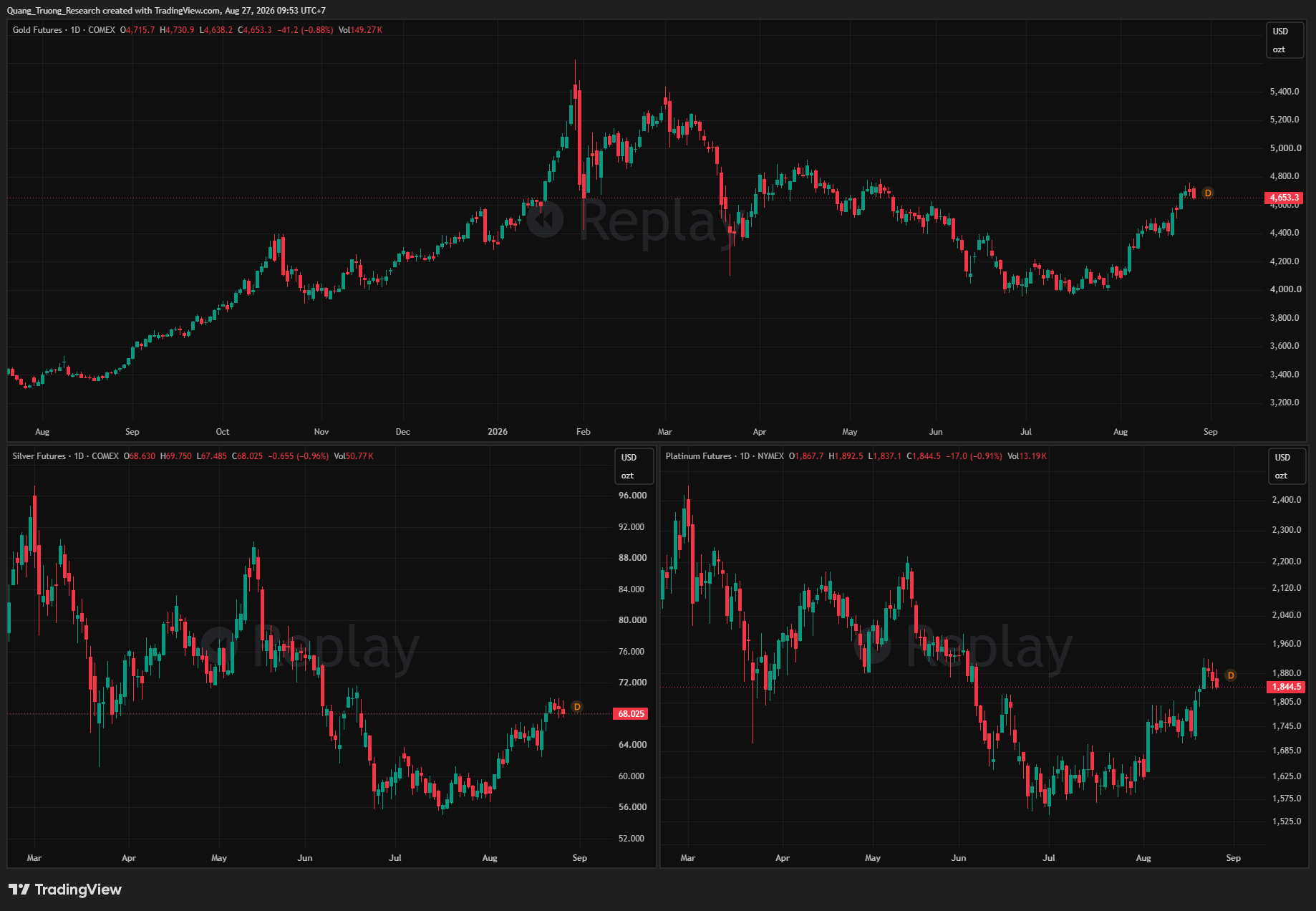
Task: Click the 1,685.0 price axis label
Action: 1287,751
